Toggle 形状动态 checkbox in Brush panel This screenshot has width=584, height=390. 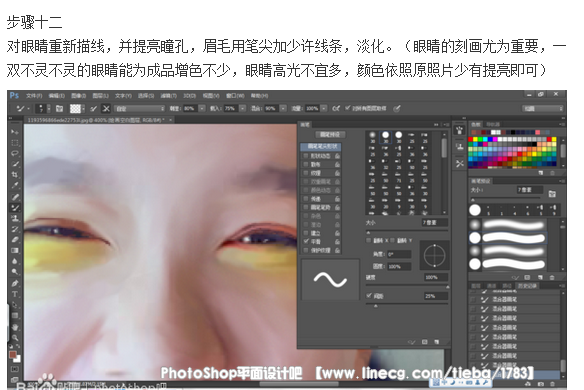pos(306,156)
